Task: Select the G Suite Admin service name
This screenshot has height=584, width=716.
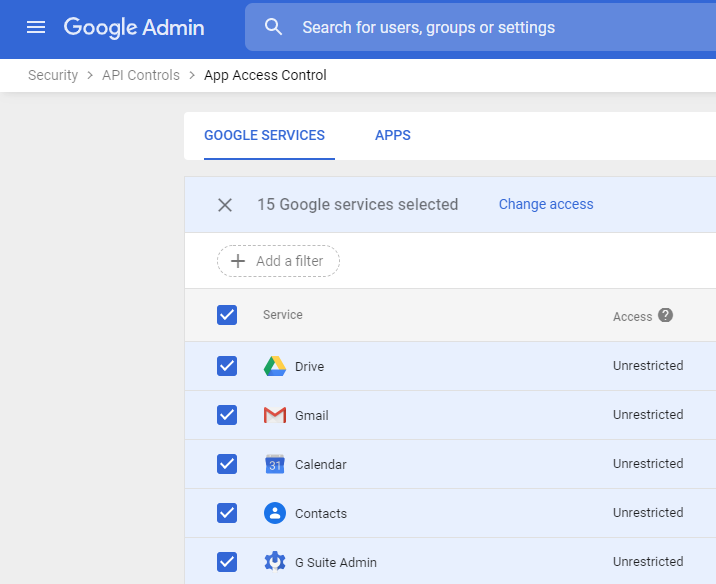Action: pyautogui.click(x=336, y=563)
